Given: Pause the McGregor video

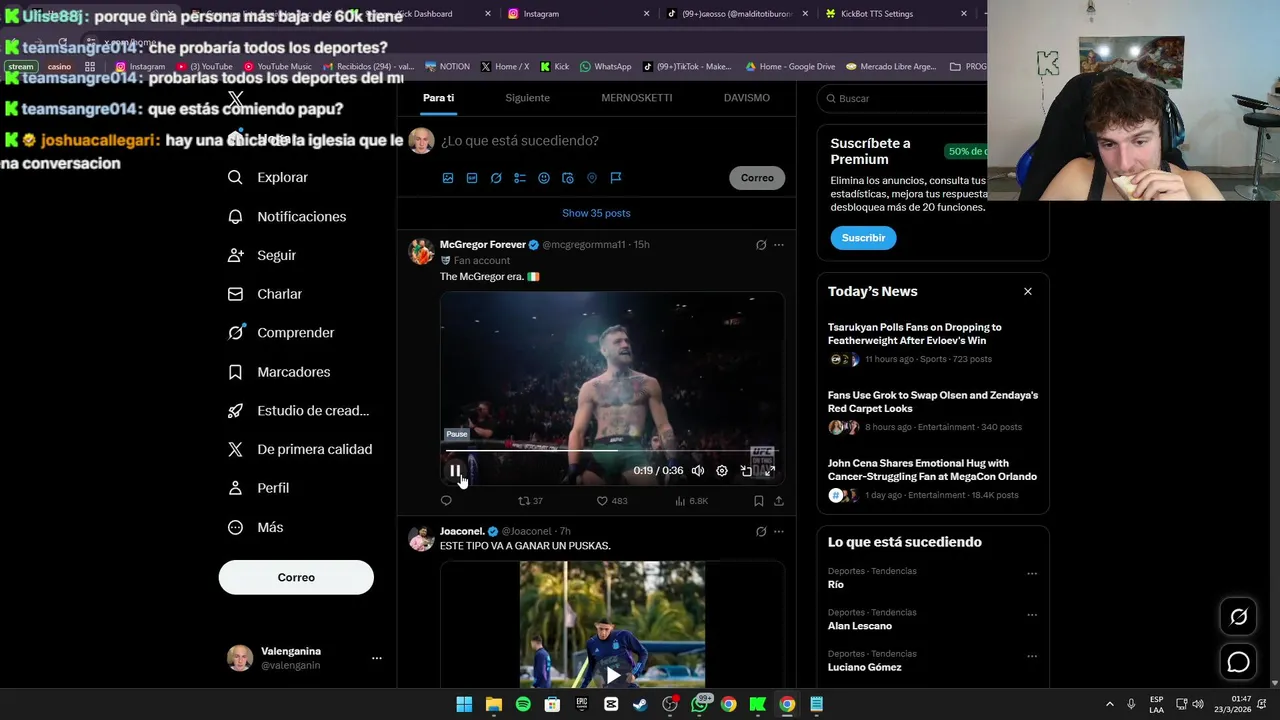Looking at the screenshot, I should pyautogui.click(x=455, y=471).
